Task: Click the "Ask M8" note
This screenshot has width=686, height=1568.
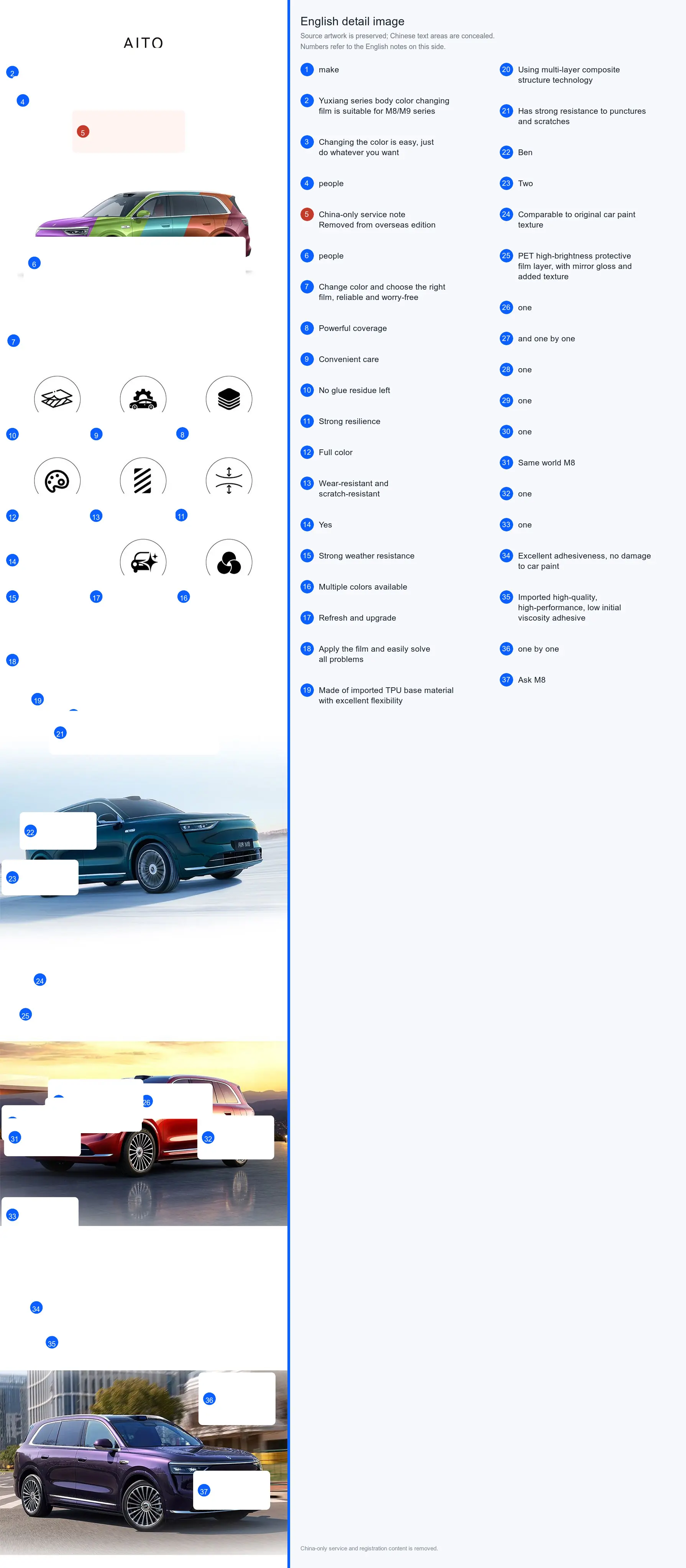Action: (532, 680)
